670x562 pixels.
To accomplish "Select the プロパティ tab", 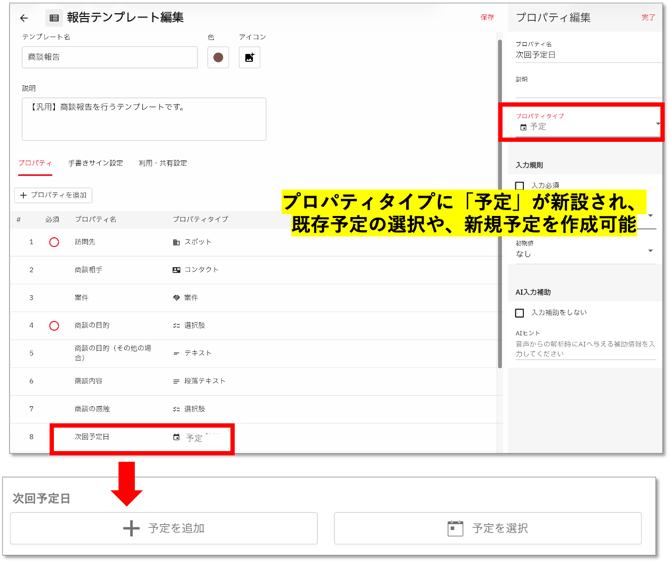I will 35,163.
